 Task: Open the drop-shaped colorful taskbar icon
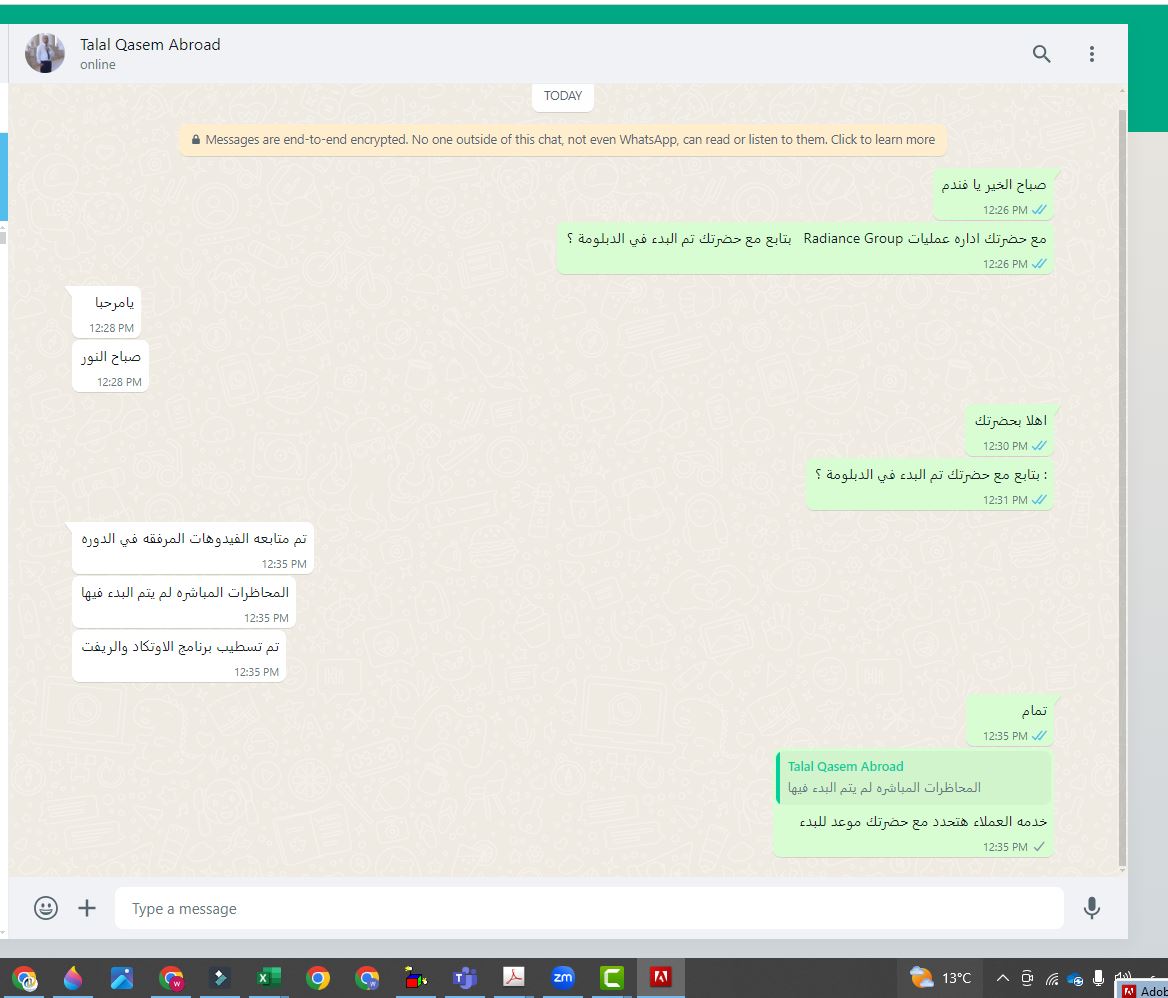tap(73, 977)
